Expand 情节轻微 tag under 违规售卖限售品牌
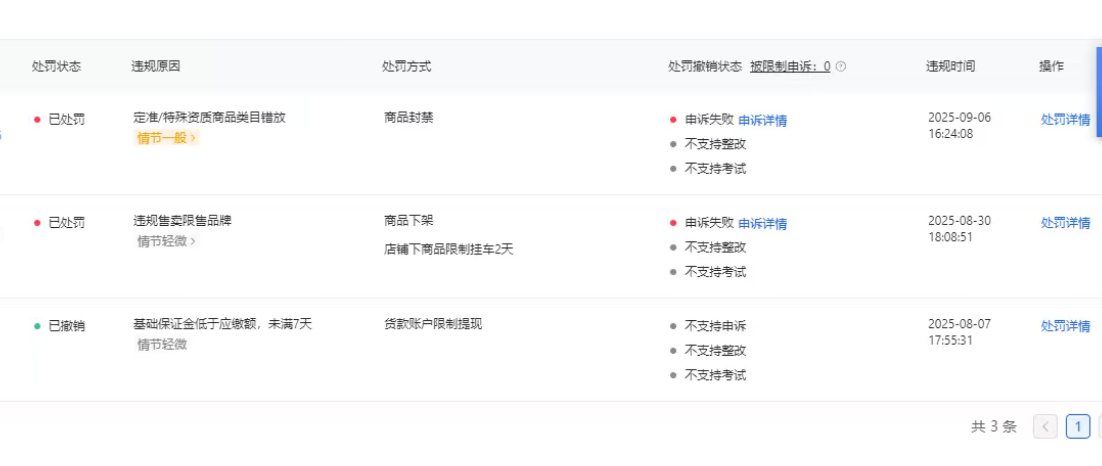Screen dimensions: 1102x466 click(166, 241)
